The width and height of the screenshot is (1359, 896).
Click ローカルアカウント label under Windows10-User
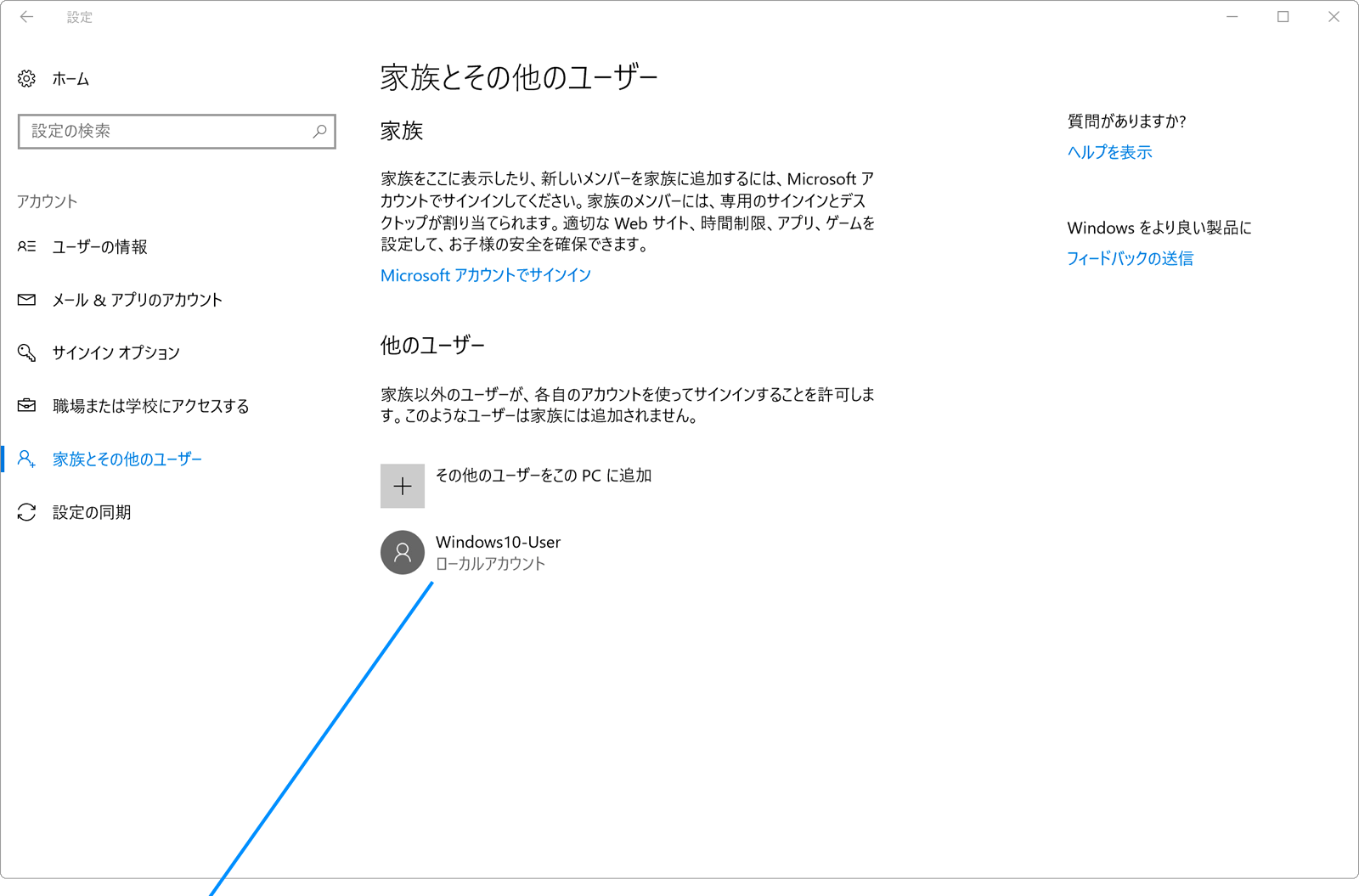point(490,564)
